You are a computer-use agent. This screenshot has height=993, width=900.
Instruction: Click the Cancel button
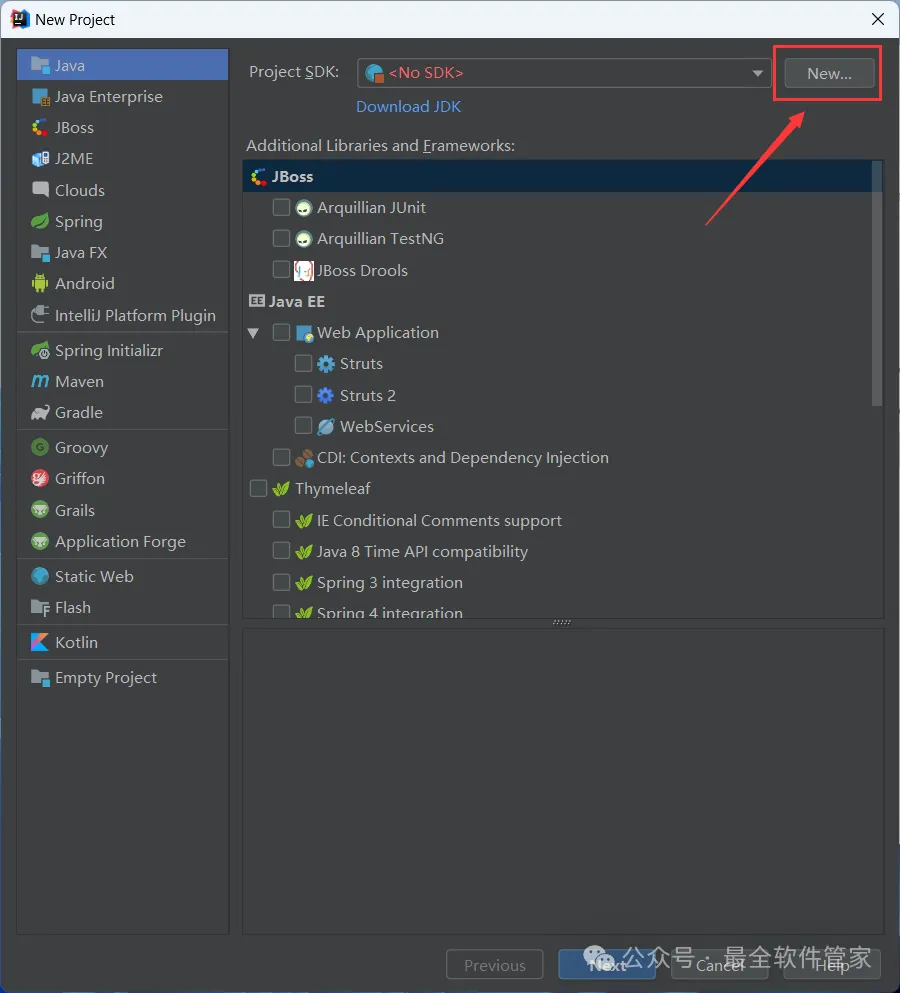pos(719,965)
